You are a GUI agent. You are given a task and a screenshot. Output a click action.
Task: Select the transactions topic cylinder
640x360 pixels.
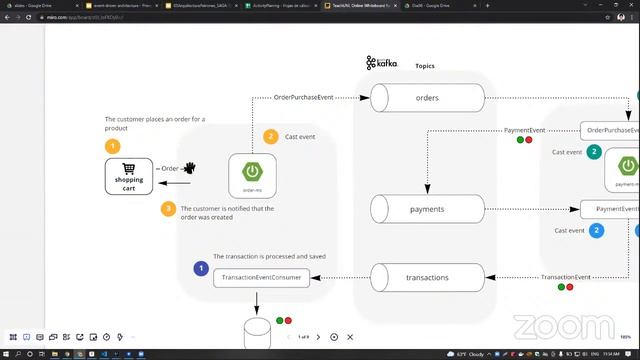tap(427, 278)
